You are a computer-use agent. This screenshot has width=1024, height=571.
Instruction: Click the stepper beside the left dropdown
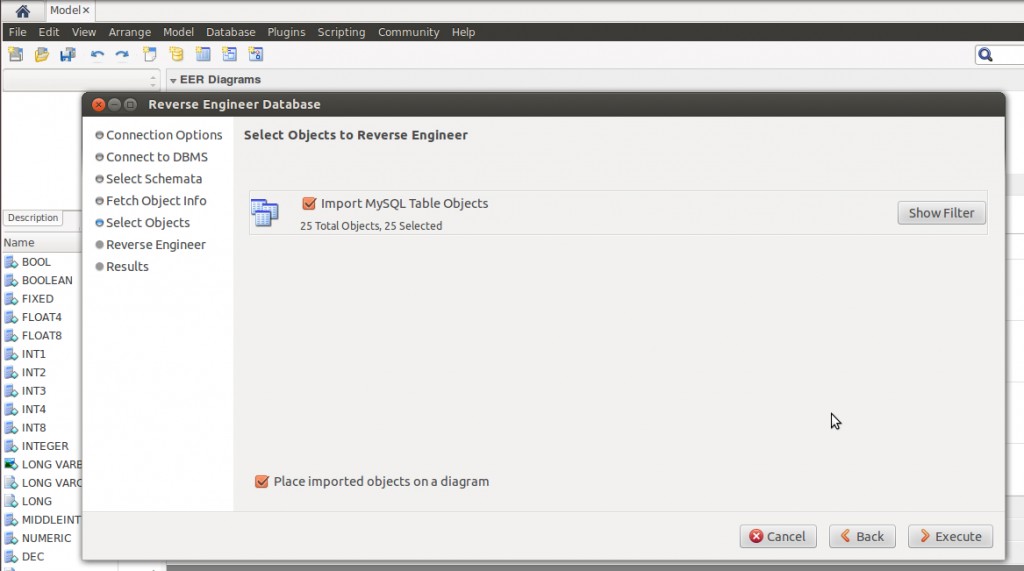coord(153,80)
